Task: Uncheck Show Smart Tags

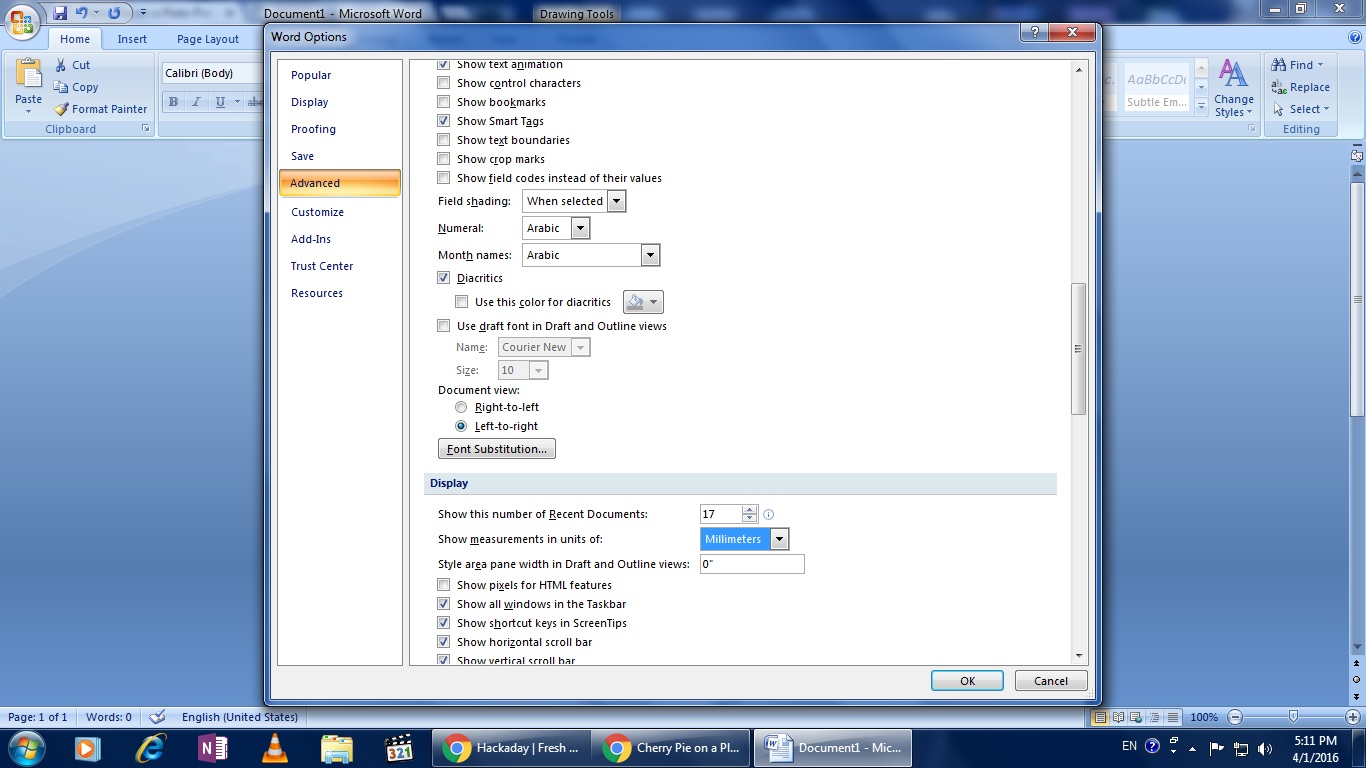Action: click(444, 121)
